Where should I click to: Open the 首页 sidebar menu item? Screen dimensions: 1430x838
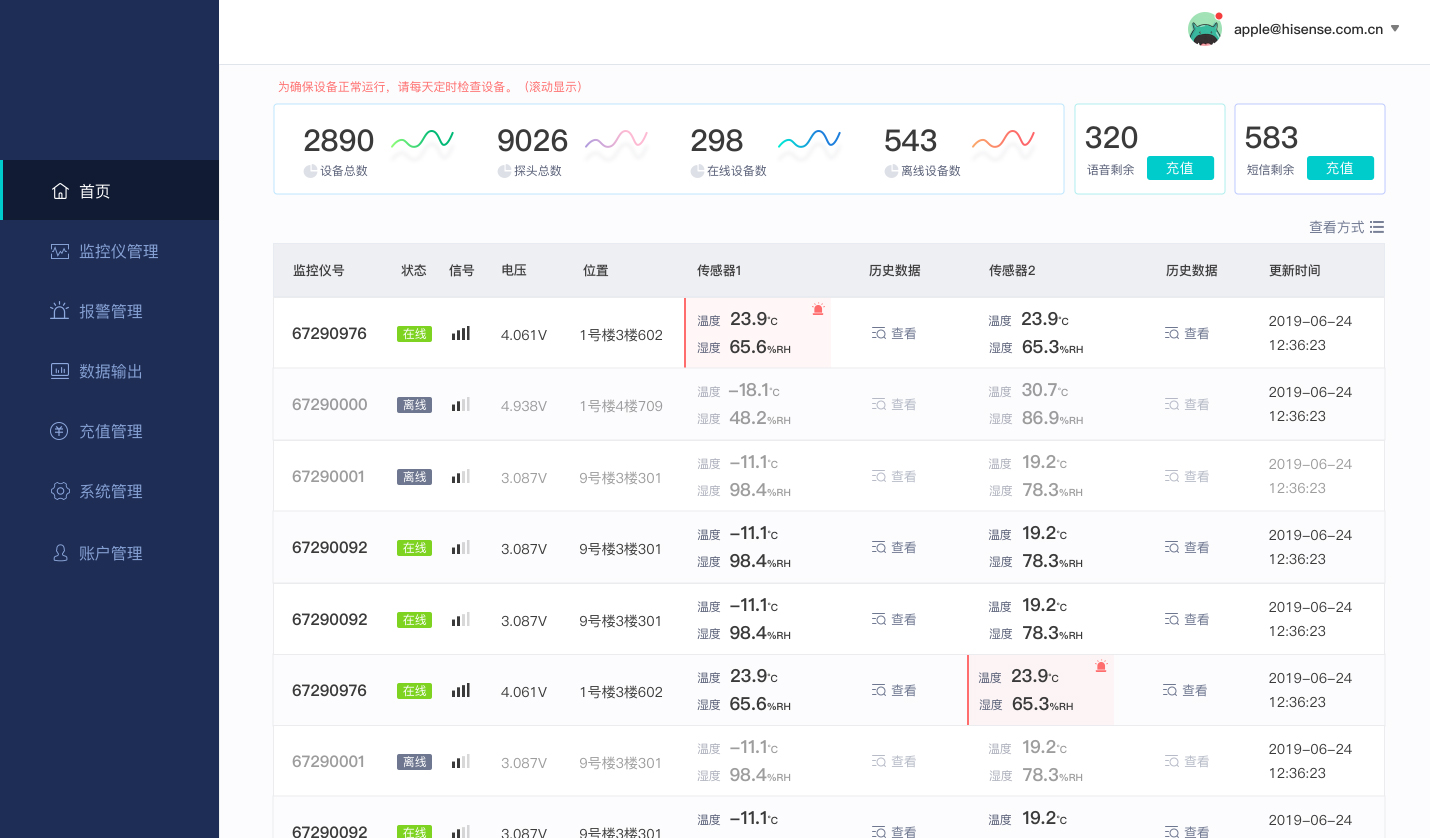tap(95, 191)
